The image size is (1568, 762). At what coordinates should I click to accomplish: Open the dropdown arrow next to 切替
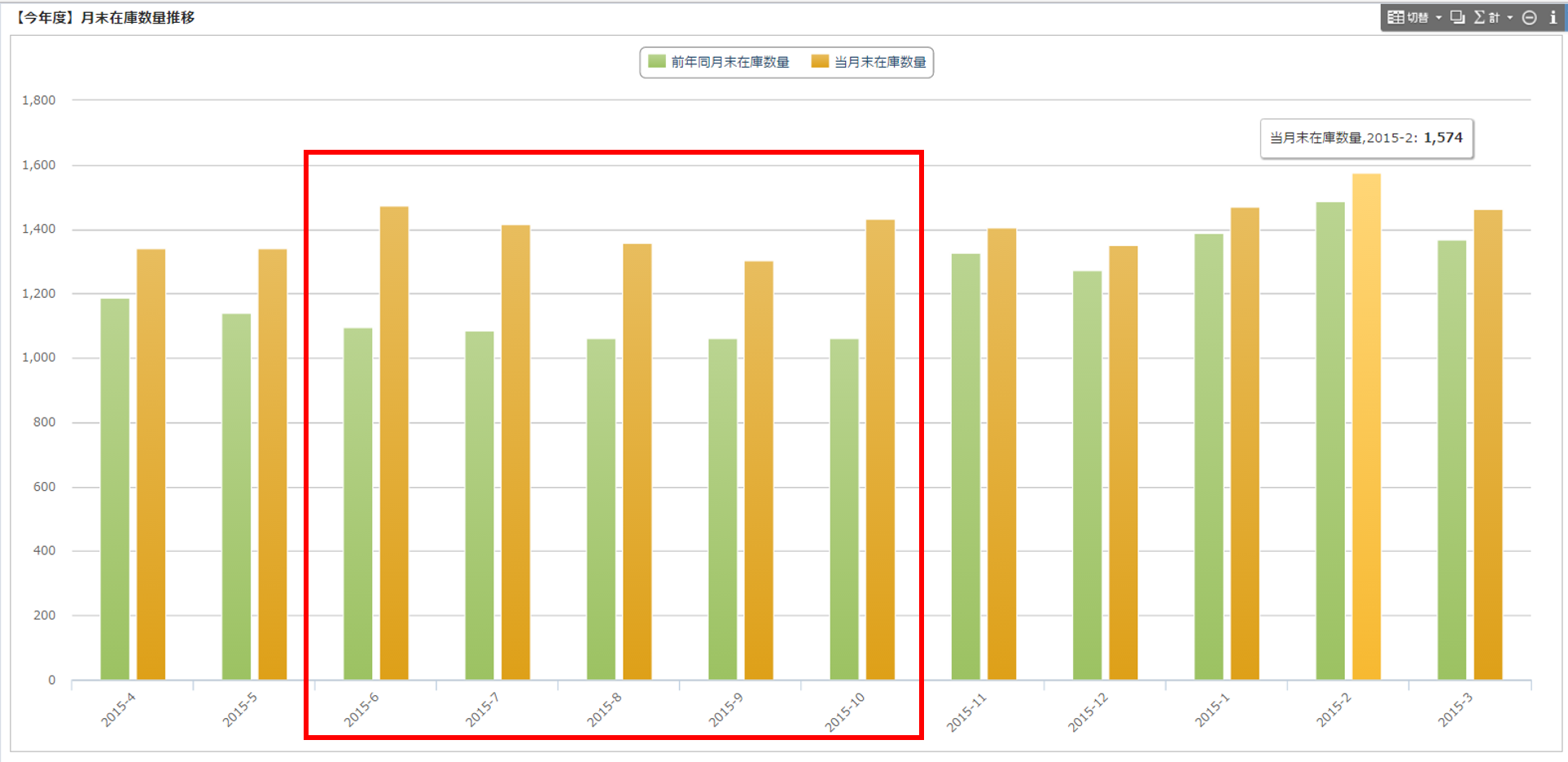1439,18
